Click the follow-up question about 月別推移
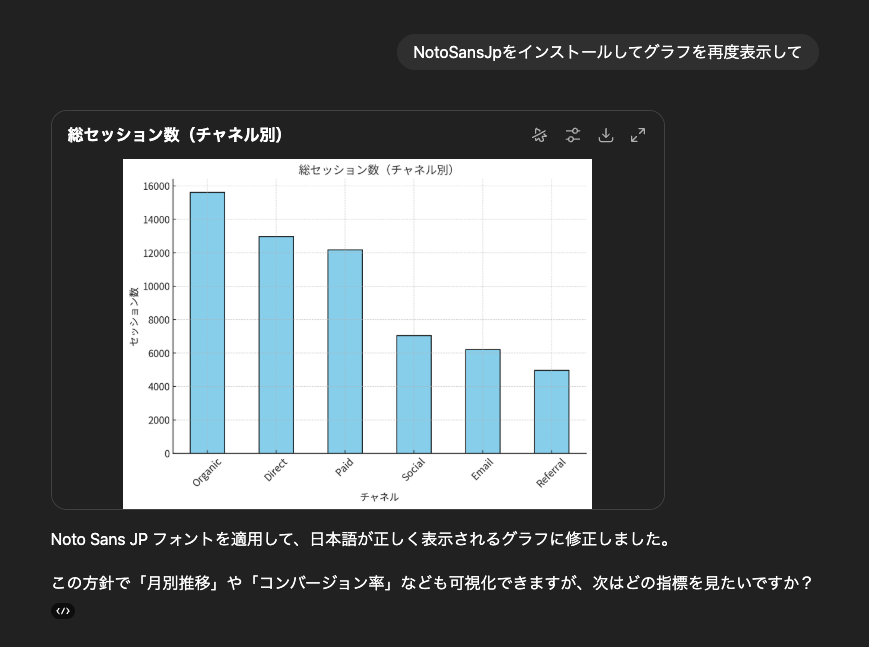 pyautogui.click(x=430, y=583)
